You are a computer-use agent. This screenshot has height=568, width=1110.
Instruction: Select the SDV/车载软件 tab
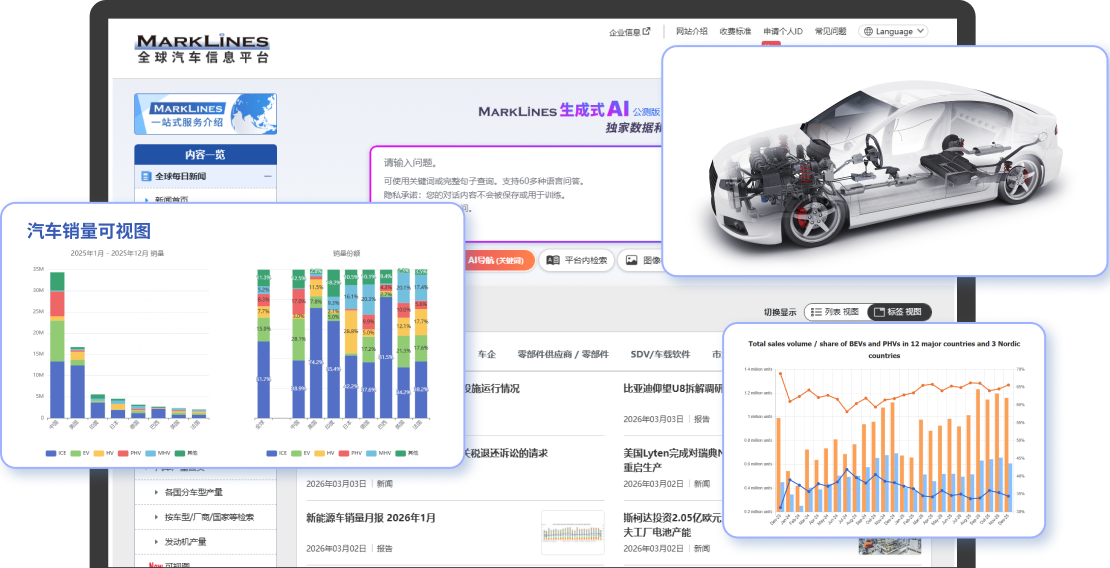pyautogui.click(x=660, y=354)
